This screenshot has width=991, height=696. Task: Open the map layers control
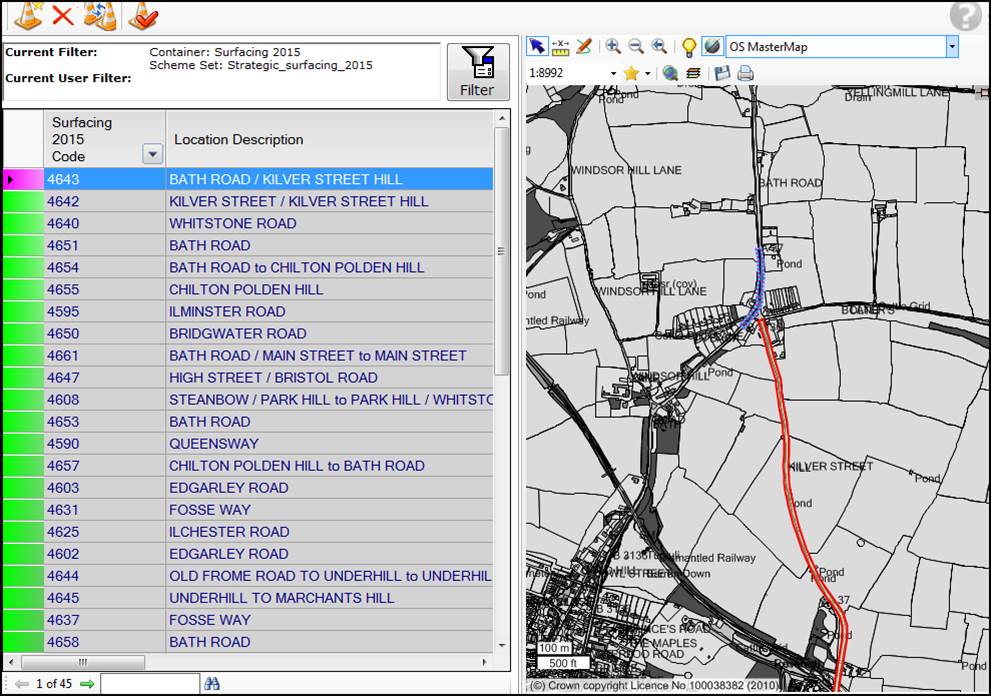pyautogui.click(x=694, y=72)
